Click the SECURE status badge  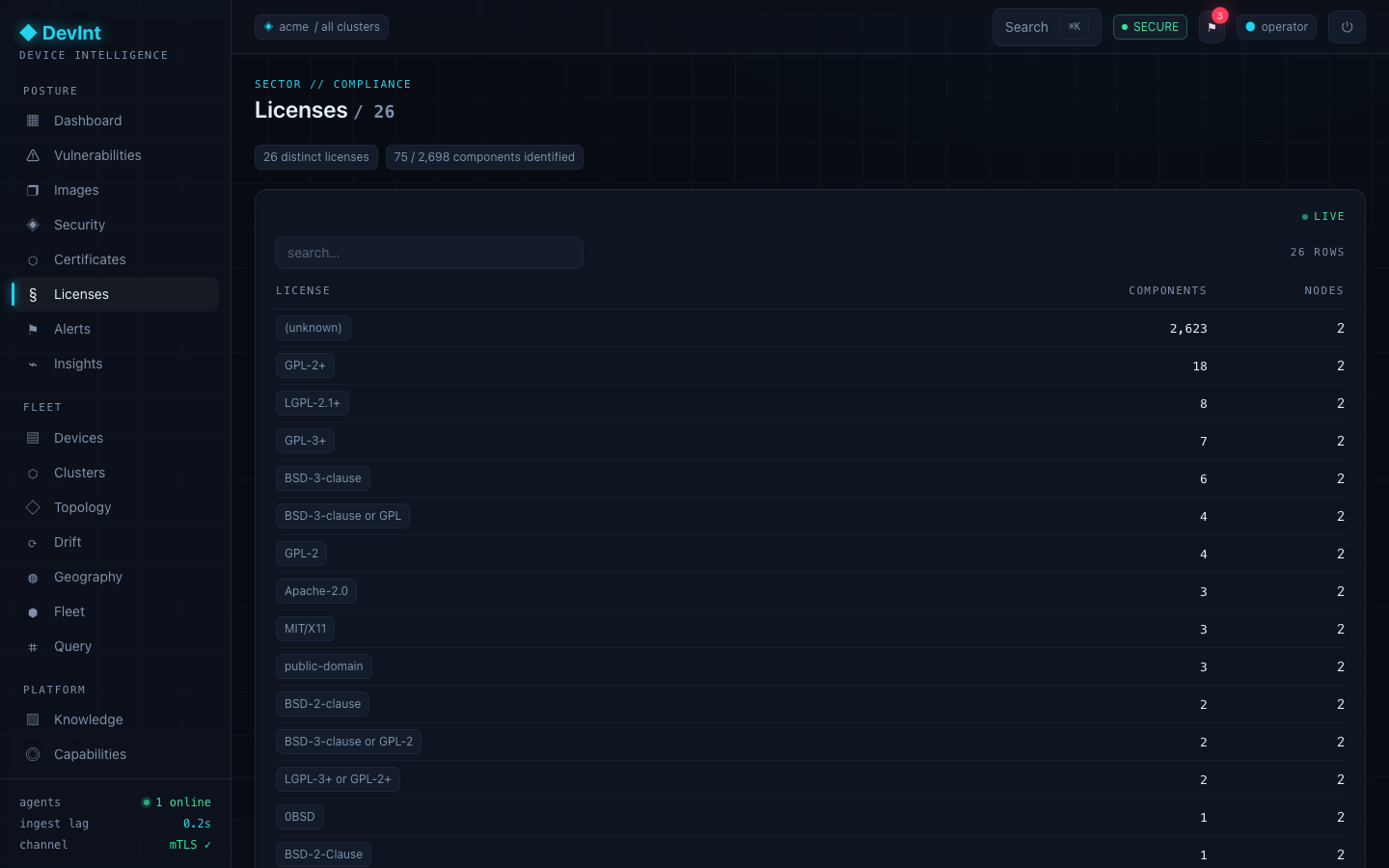point(1150,27)
